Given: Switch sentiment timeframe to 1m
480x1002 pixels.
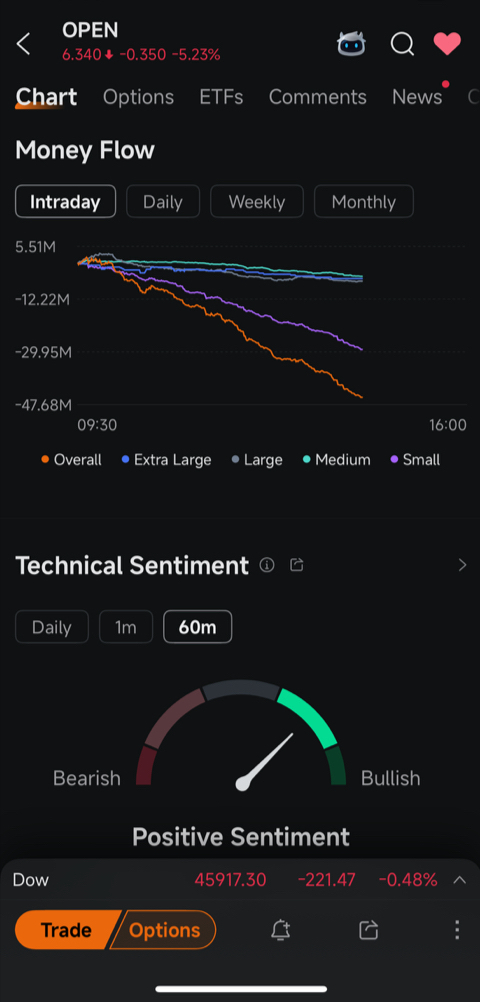Looking at the screenshot, I should [x=126, y=627].
